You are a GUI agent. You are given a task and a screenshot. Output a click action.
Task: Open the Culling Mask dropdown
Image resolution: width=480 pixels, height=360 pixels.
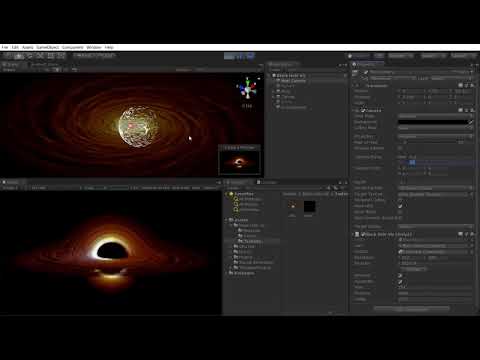click(x=435, y=128)
